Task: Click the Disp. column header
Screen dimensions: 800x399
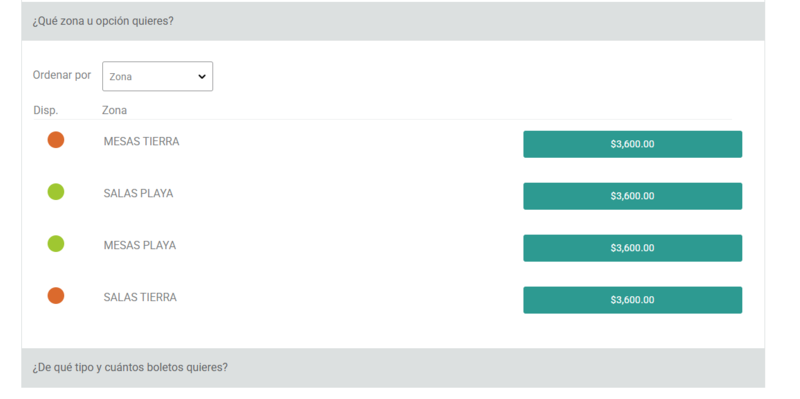Action: pyautogui.click(x=46, y=110)
